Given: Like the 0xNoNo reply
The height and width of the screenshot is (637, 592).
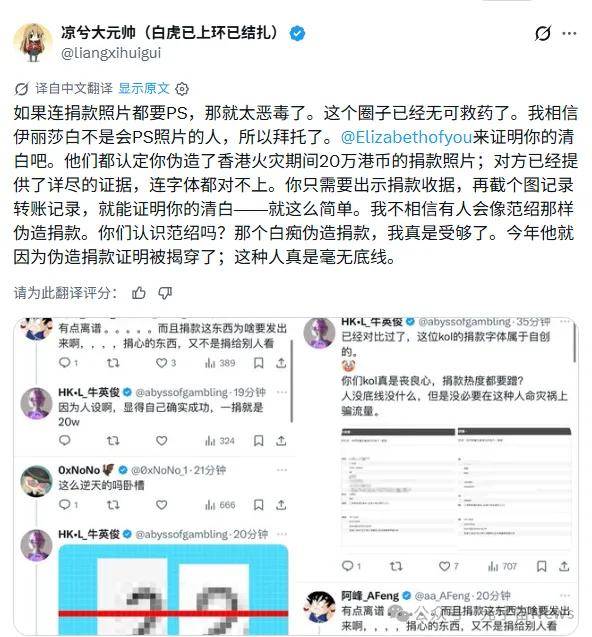Looking at the screenshot, I should click(162, 505).
